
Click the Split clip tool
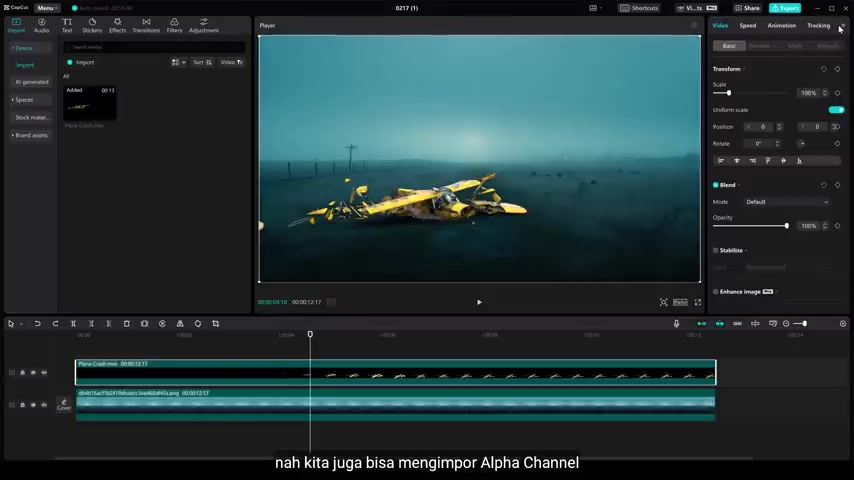click(x=73, y=324)
